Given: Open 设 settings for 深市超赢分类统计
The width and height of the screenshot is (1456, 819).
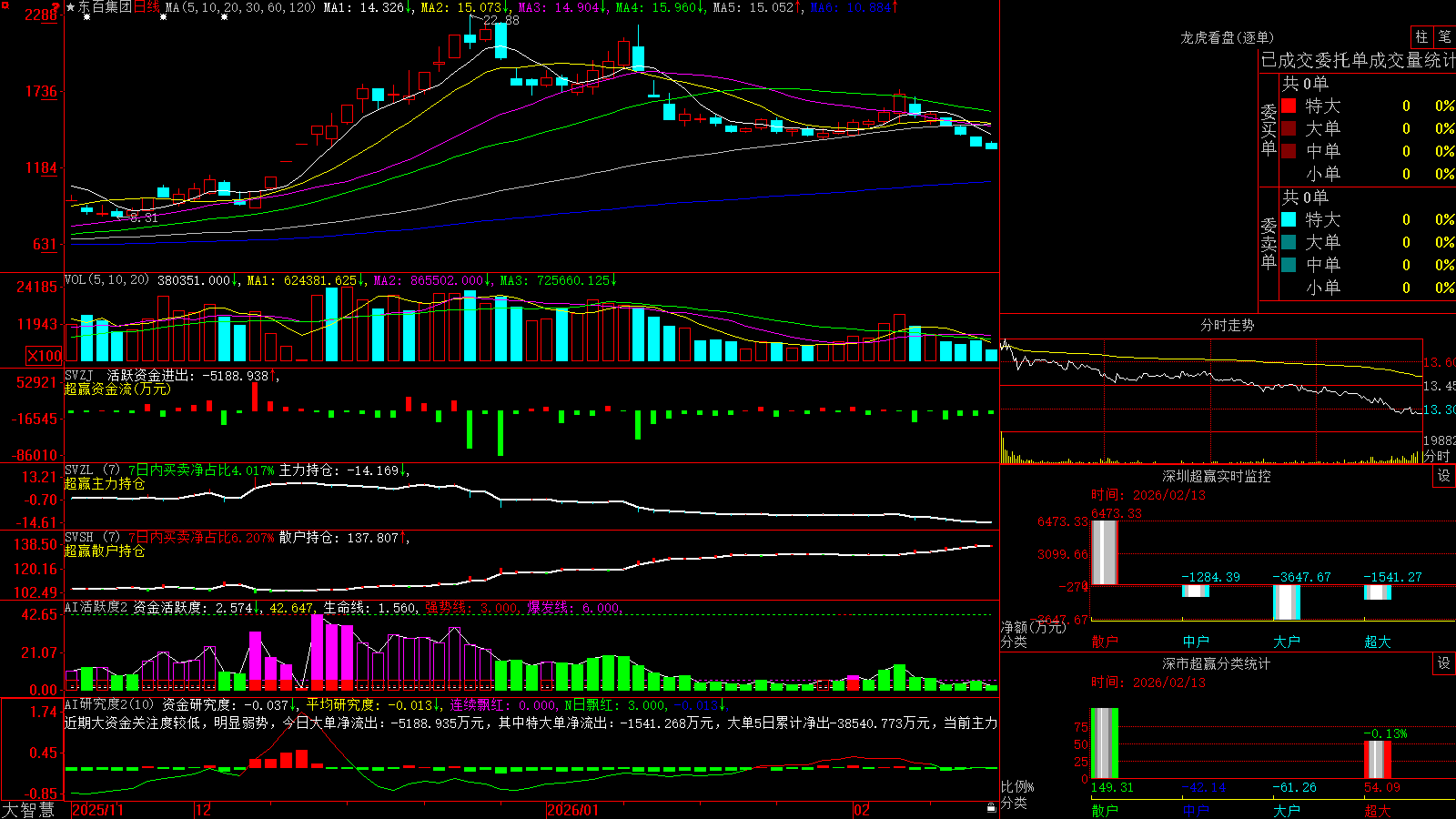Looking at the screenshot, I should point(1444,663).
